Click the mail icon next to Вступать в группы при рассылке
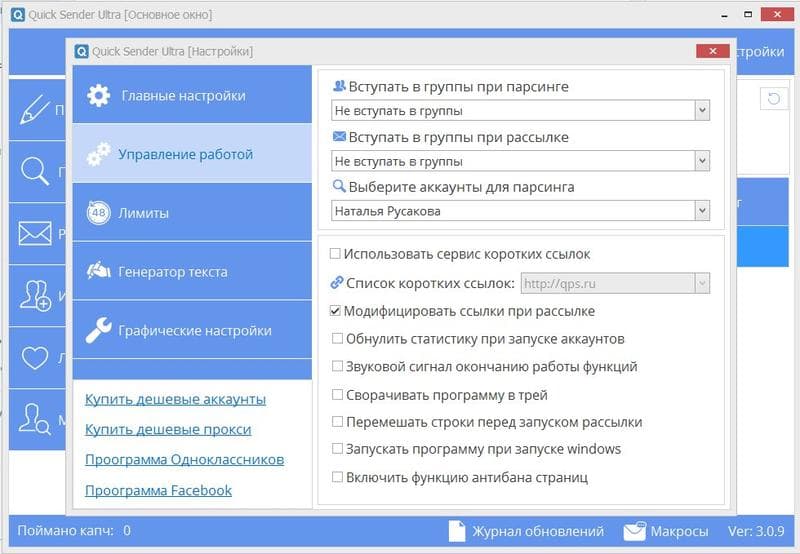This screenshot has height=554, width=800. [x=339, y=136]
